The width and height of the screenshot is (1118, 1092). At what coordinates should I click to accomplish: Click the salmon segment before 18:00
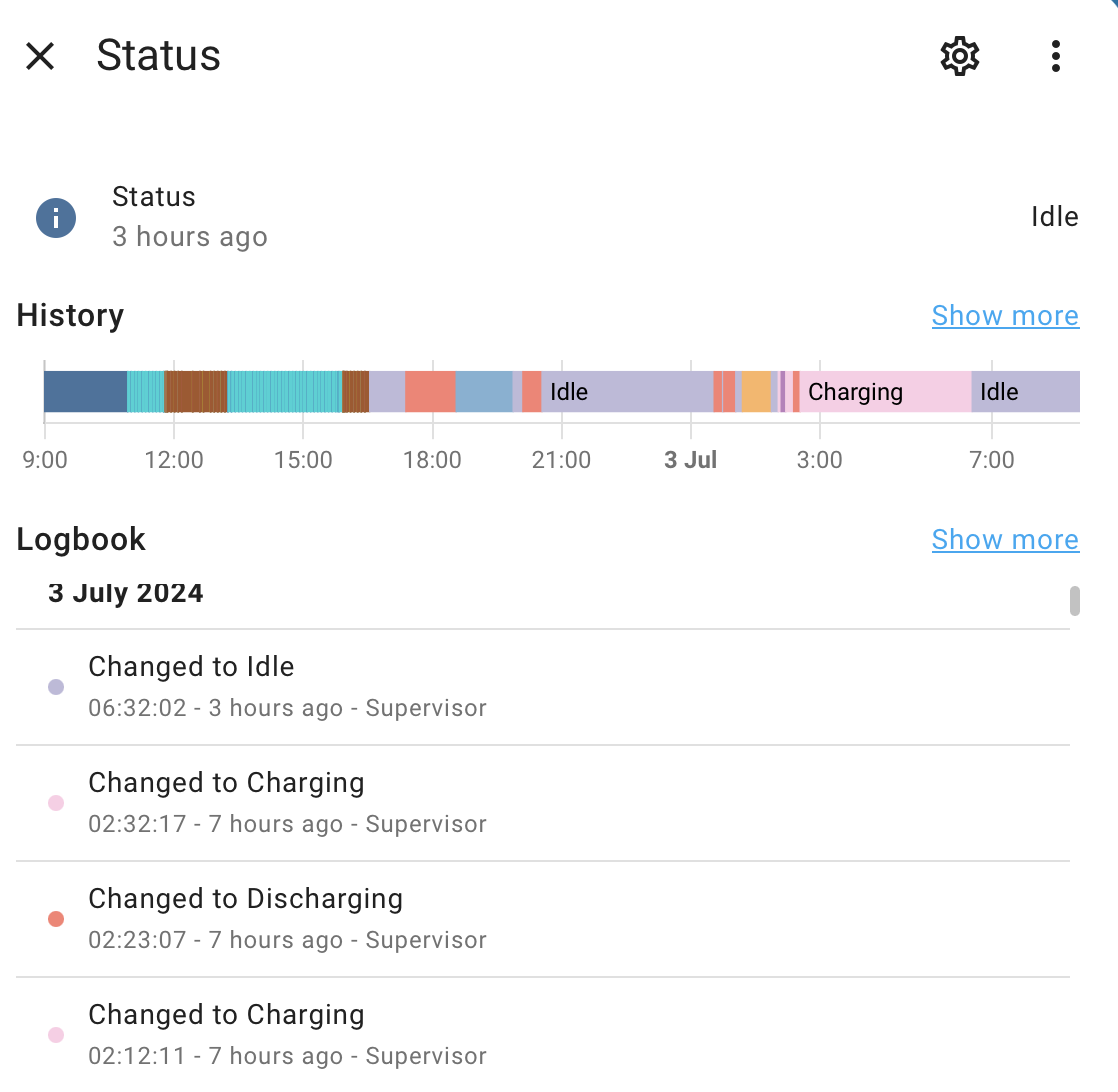tap(430, 391)
